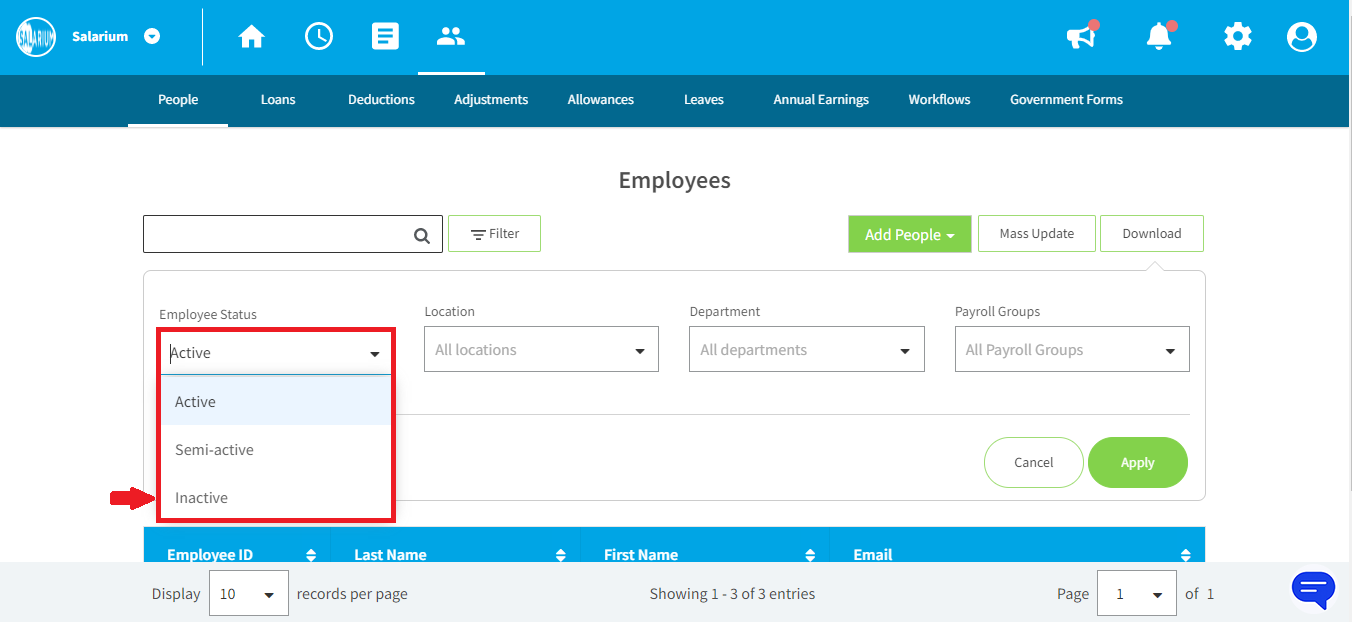
Task: Sort the table by First Name
Action: [810, 555]
